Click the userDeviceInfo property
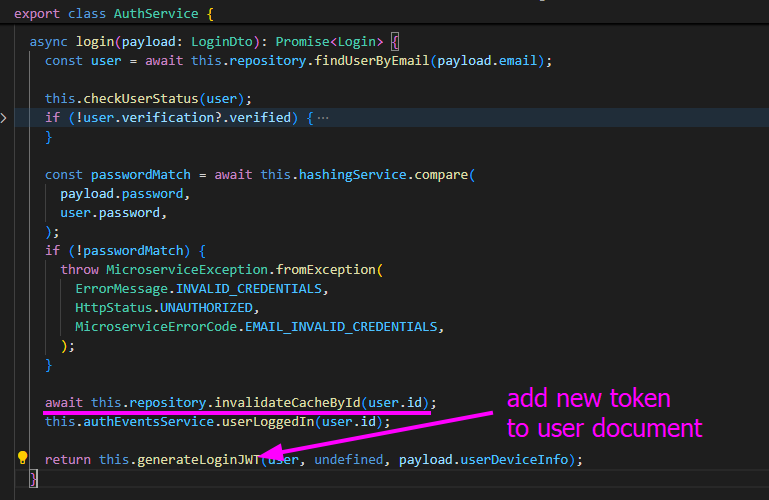The image size is (769, 500). pyautogui.click(x=514, y=460)
